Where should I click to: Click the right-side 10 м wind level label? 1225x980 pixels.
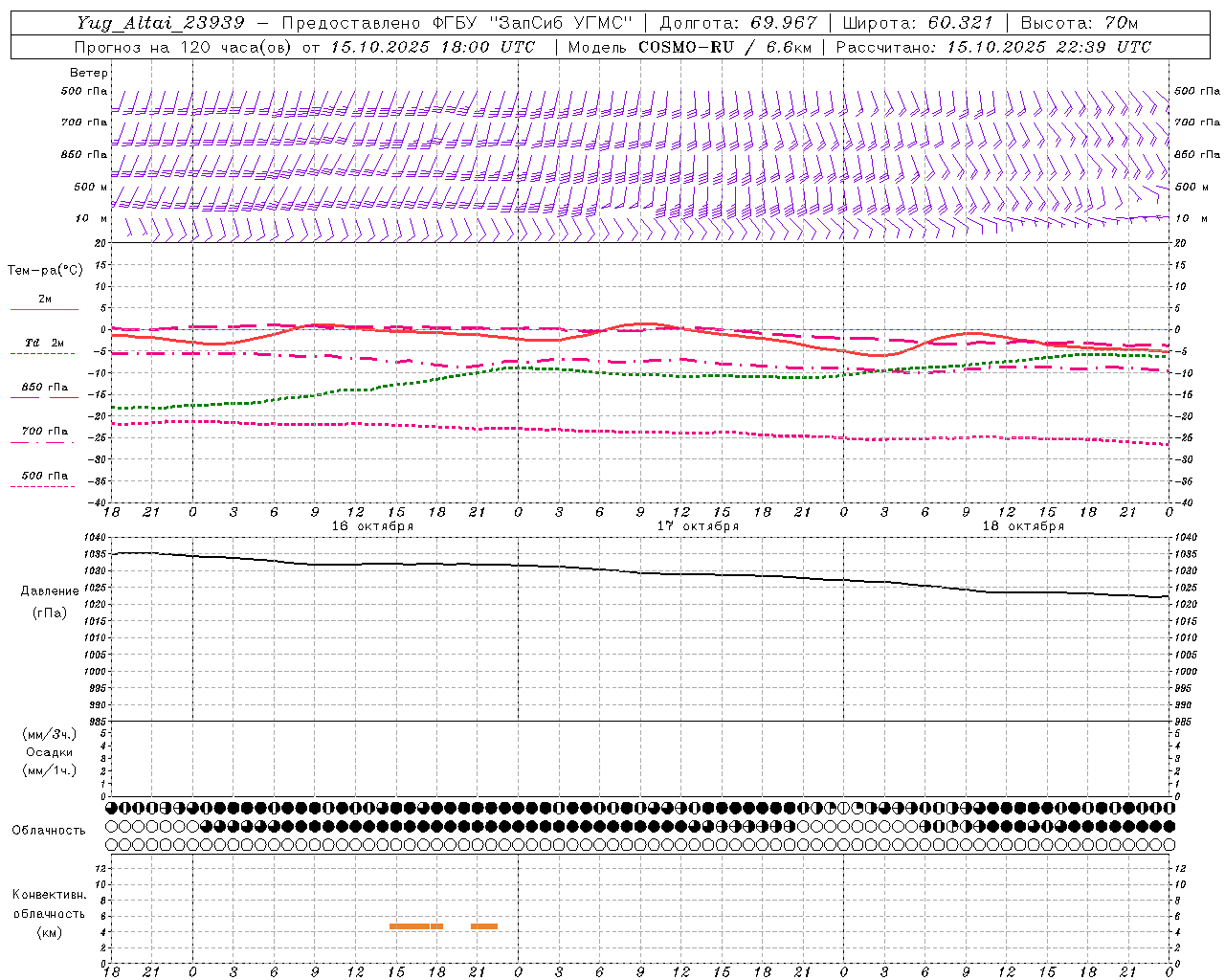pyautogui.click(x=1191, y=218)
